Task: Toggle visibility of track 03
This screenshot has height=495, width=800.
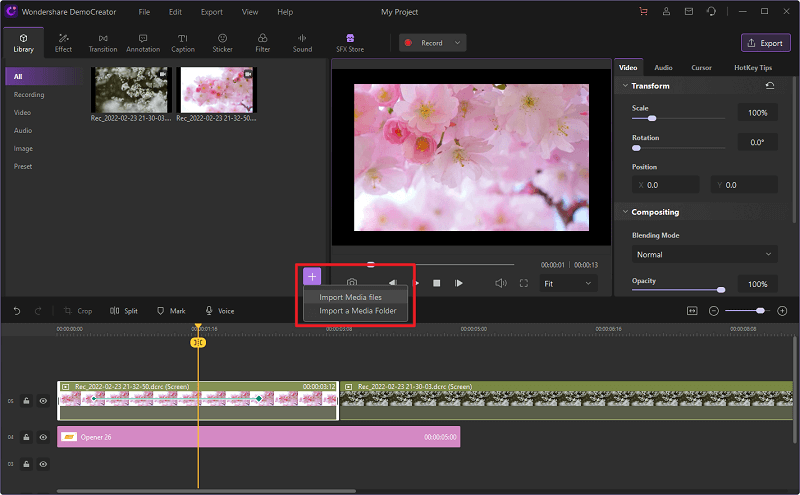Action: click(x=43, y=464)
